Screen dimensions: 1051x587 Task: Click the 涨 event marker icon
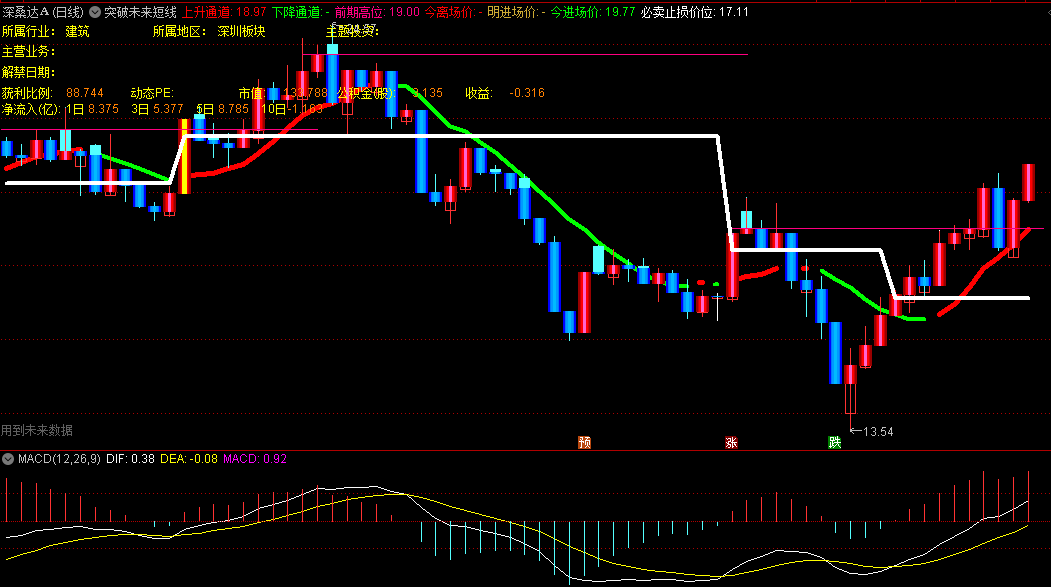point(731,442)
